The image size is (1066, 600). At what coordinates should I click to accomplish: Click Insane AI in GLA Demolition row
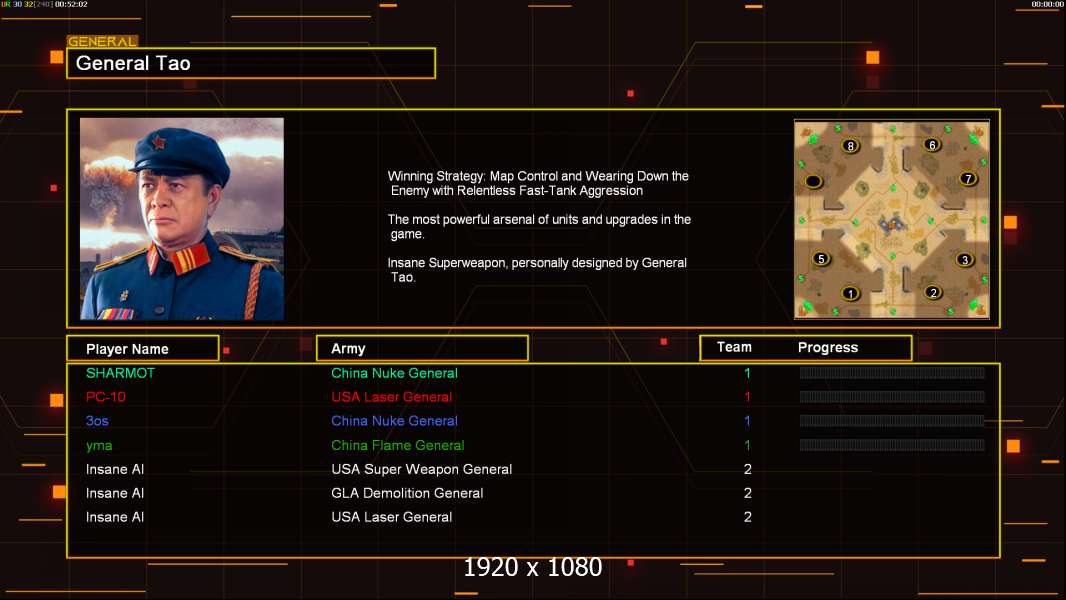coord(115,493)
